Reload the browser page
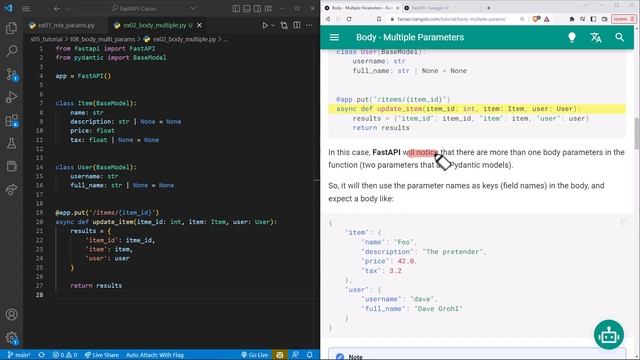 pyautogui.click(x=349, y=19)
